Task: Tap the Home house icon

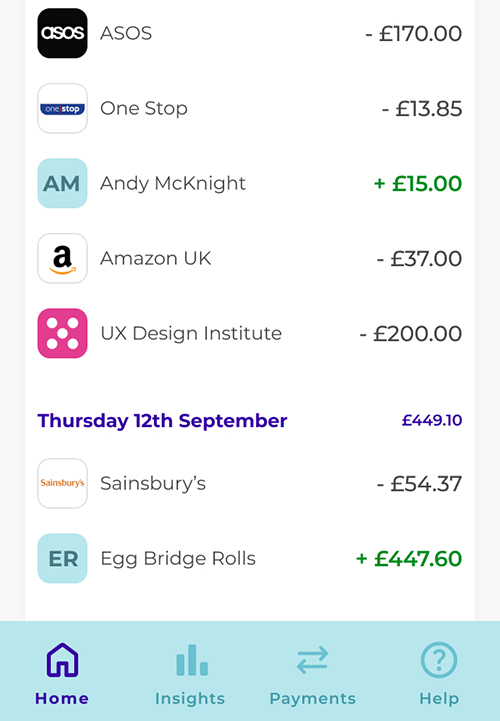Action: point(62,660)
